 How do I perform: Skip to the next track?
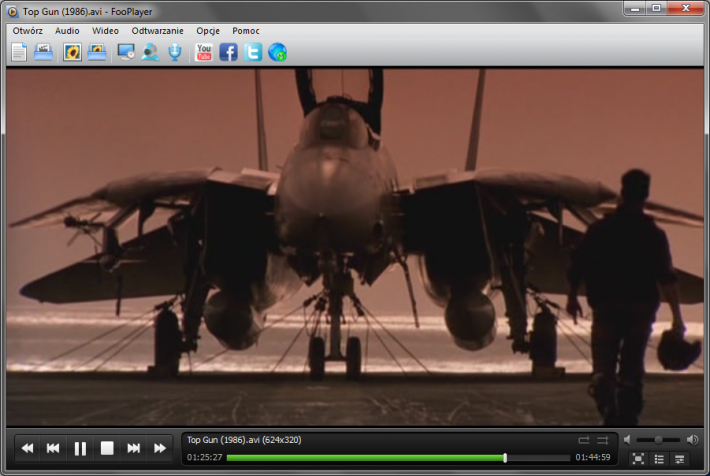(134, 448)
